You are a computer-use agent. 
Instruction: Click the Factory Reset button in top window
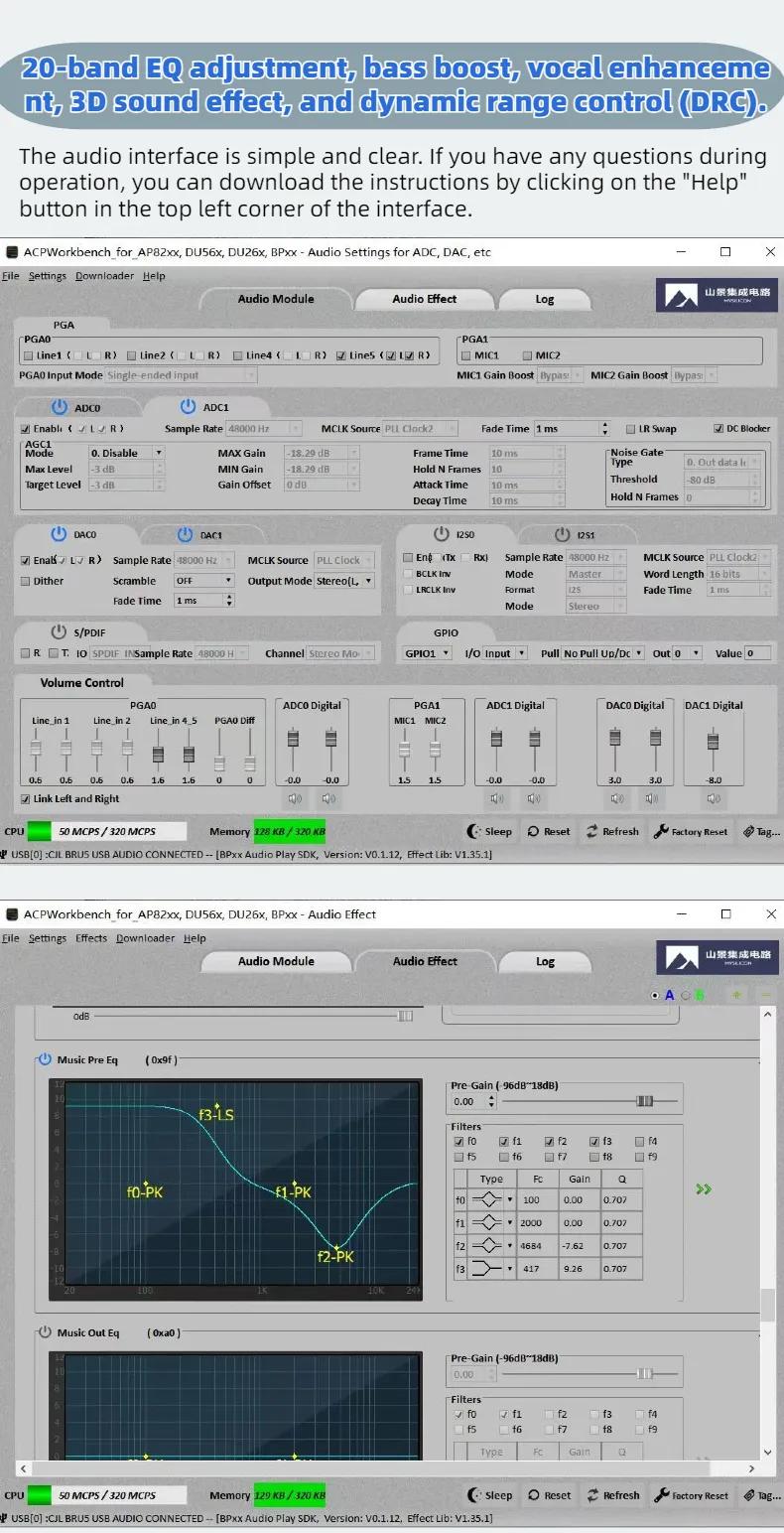pos(691,832)
